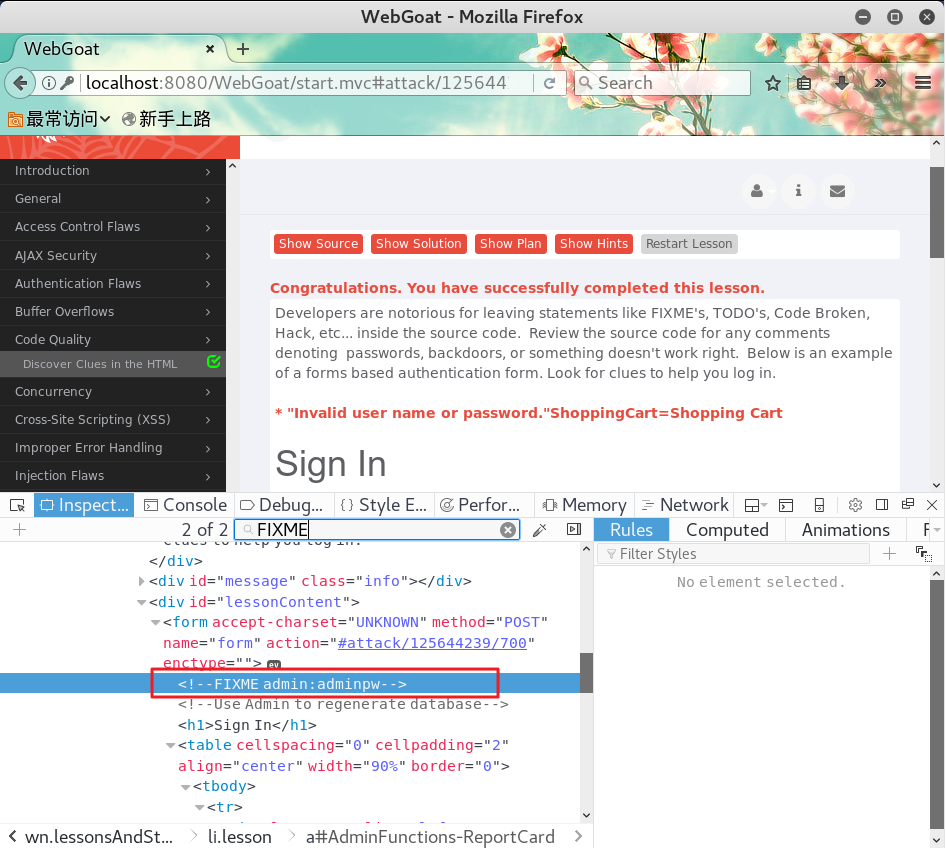Bookmark this page with the star icon
Image resolution: width=946 pixels, height=848 pixels.
click(x=773, y=83)
